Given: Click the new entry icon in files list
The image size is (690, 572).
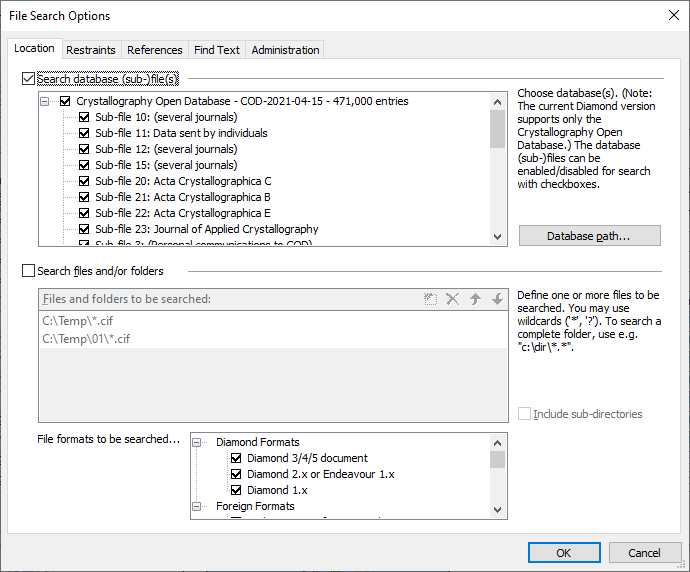Looking at the screenshot, I should click(x=431, y=299).
